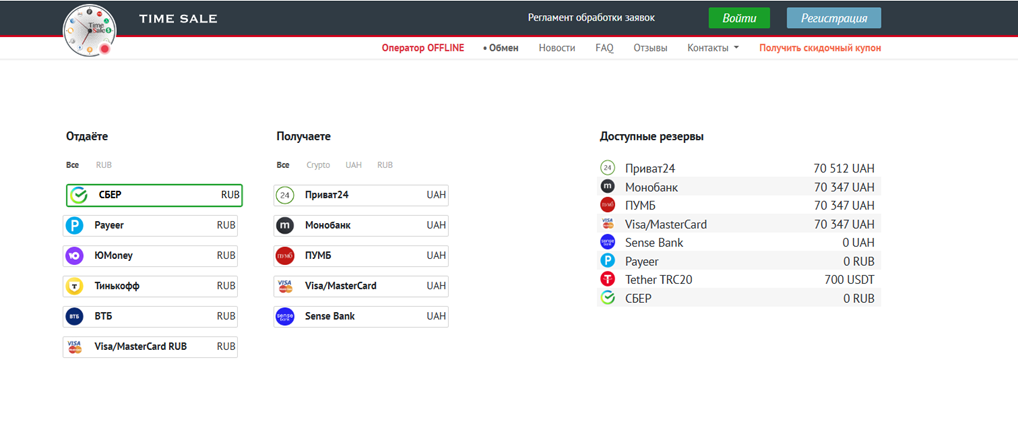Open the Новости menu item
Image resolution: width=1018 pixels, height=422 pixels.
(556, 48)
